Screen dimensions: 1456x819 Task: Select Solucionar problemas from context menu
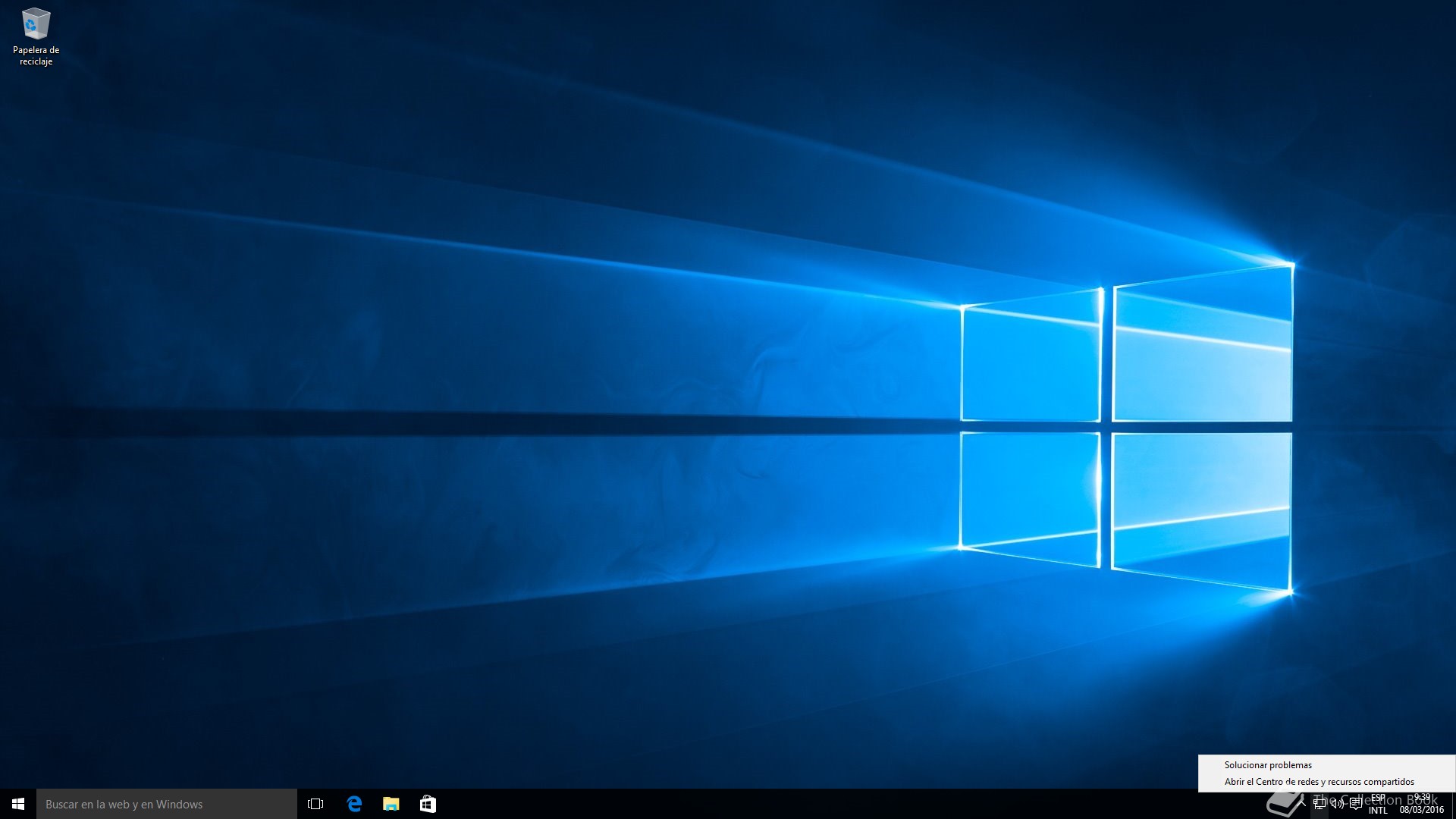click(1268, 765)
